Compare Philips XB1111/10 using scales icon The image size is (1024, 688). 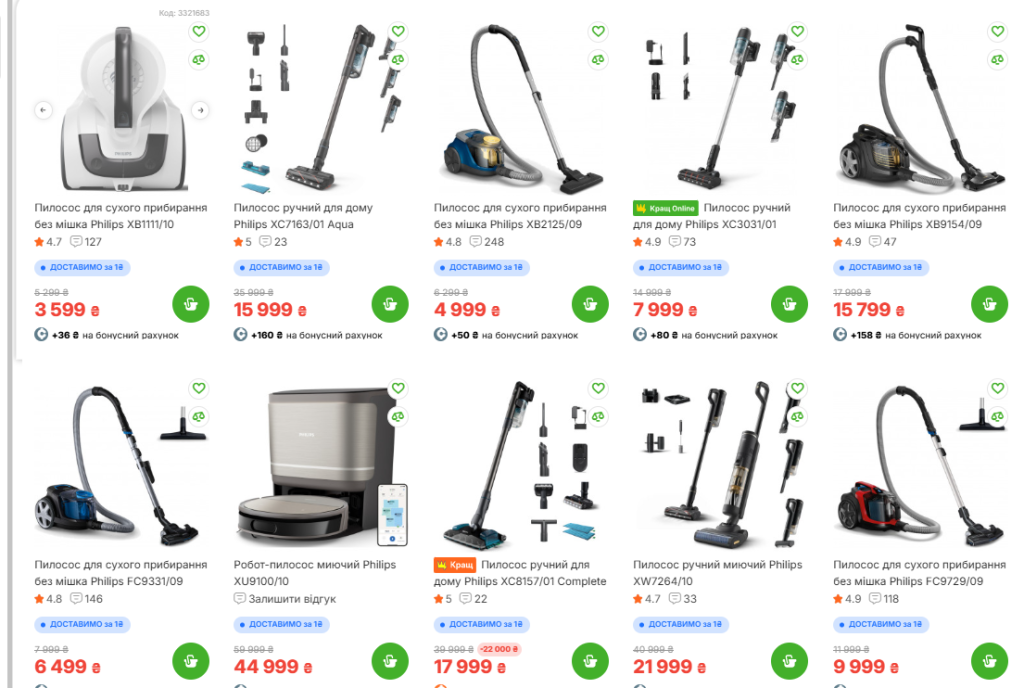(199, 59)
